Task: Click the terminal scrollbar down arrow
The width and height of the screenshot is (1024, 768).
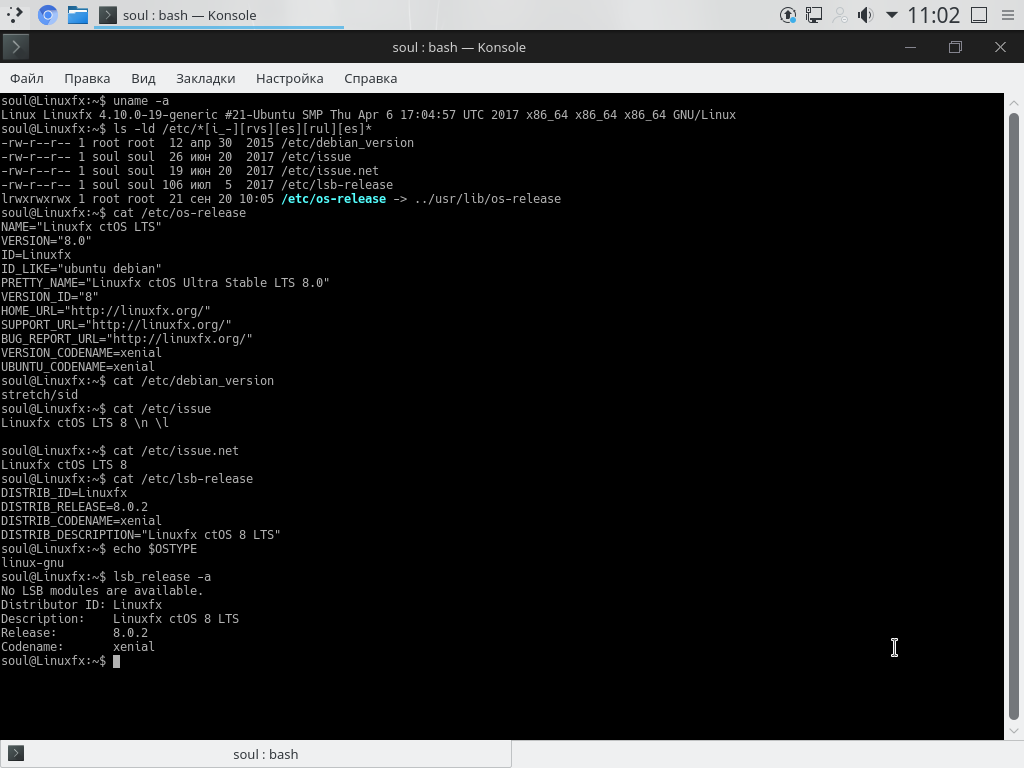Action: pyautogui.click(x=1014, y=731)
